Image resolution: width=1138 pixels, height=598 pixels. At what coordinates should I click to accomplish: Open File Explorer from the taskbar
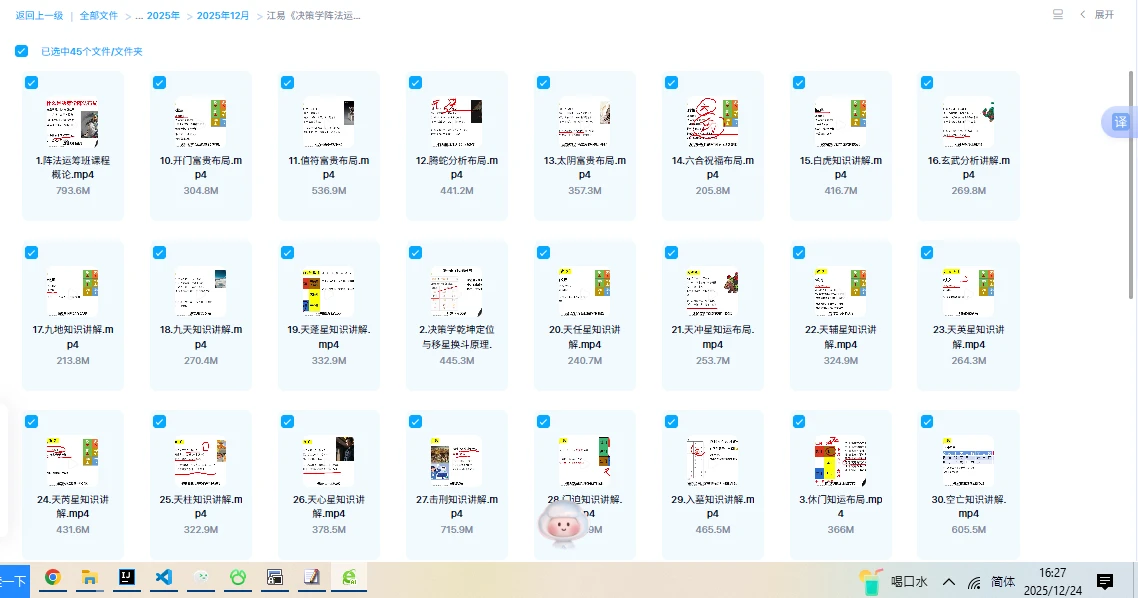click(x=89, y=577)
